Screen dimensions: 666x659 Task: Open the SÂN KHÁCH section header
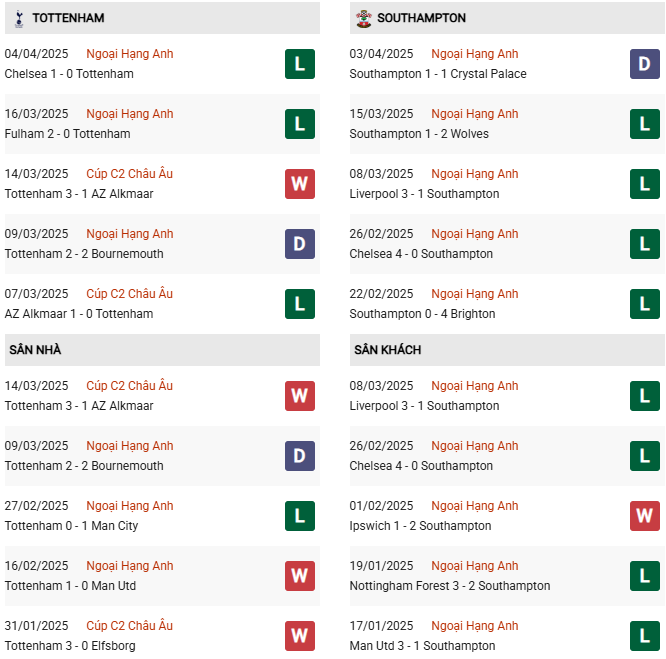click(x=387, y=350)
